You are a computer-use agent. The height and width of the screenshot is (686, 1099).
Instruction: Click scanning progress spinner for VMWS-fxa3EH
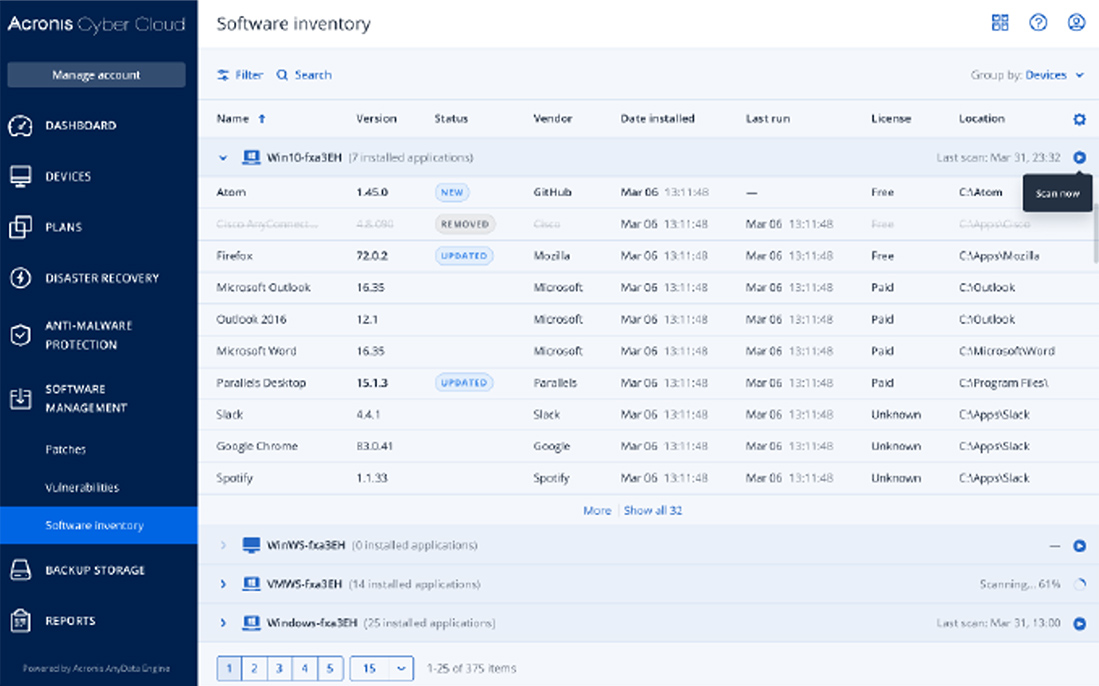coord(1079,584)
